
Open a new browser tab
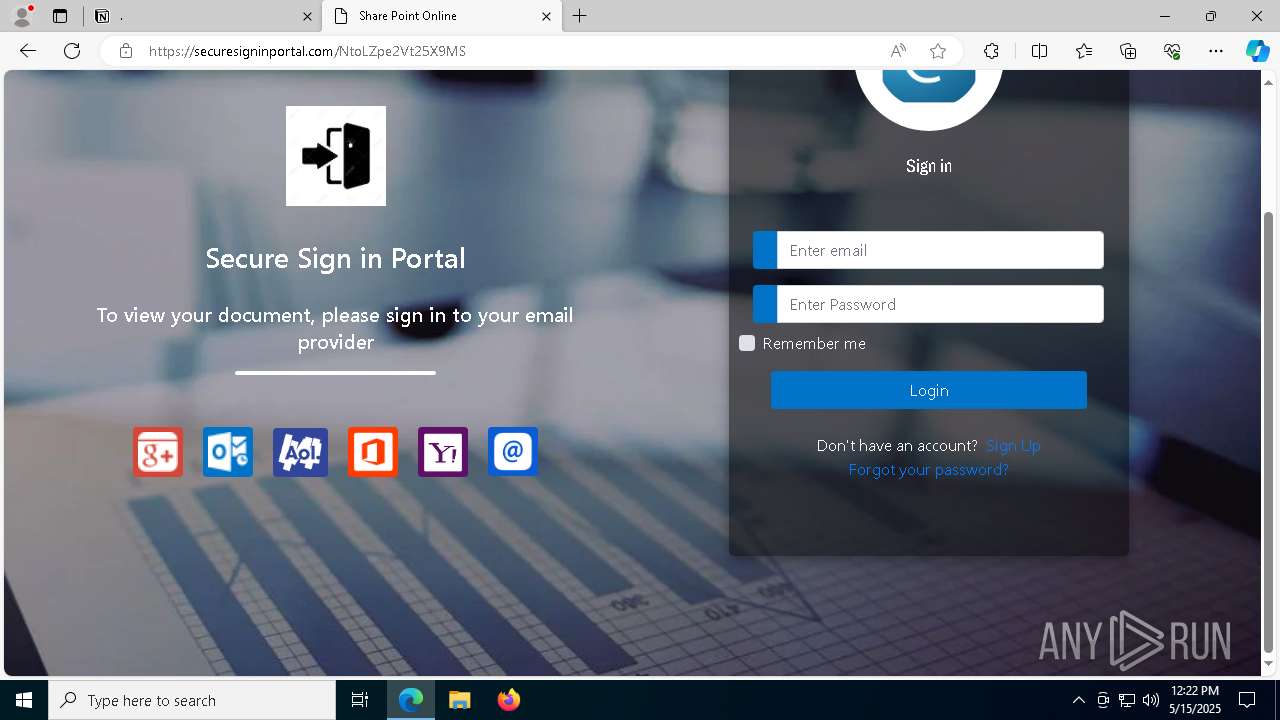(x=580, y=16)
